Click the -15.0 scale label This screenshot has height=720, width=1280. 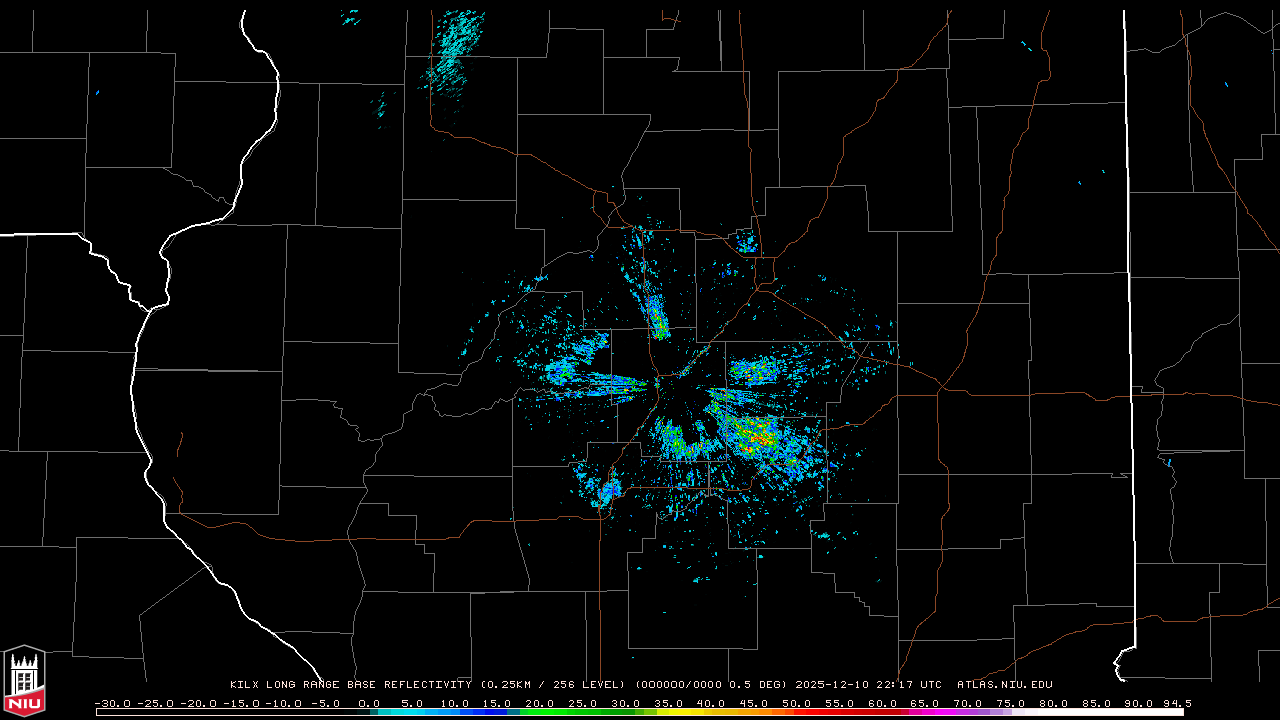[240, 703]
